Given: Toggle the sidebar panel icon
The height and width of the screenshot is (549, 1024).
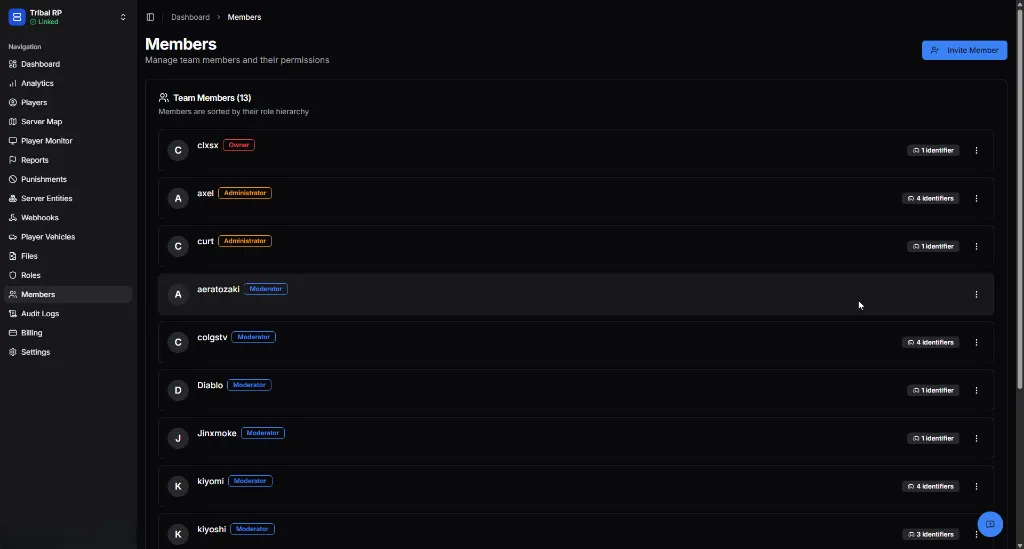Looking at the screenshot, I should 150,17.
